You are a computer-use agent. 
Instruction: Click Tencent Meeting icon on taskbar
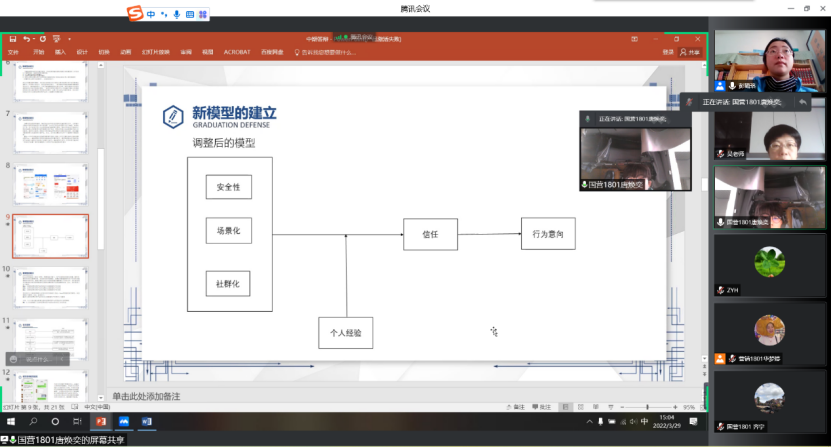[124, 422]
